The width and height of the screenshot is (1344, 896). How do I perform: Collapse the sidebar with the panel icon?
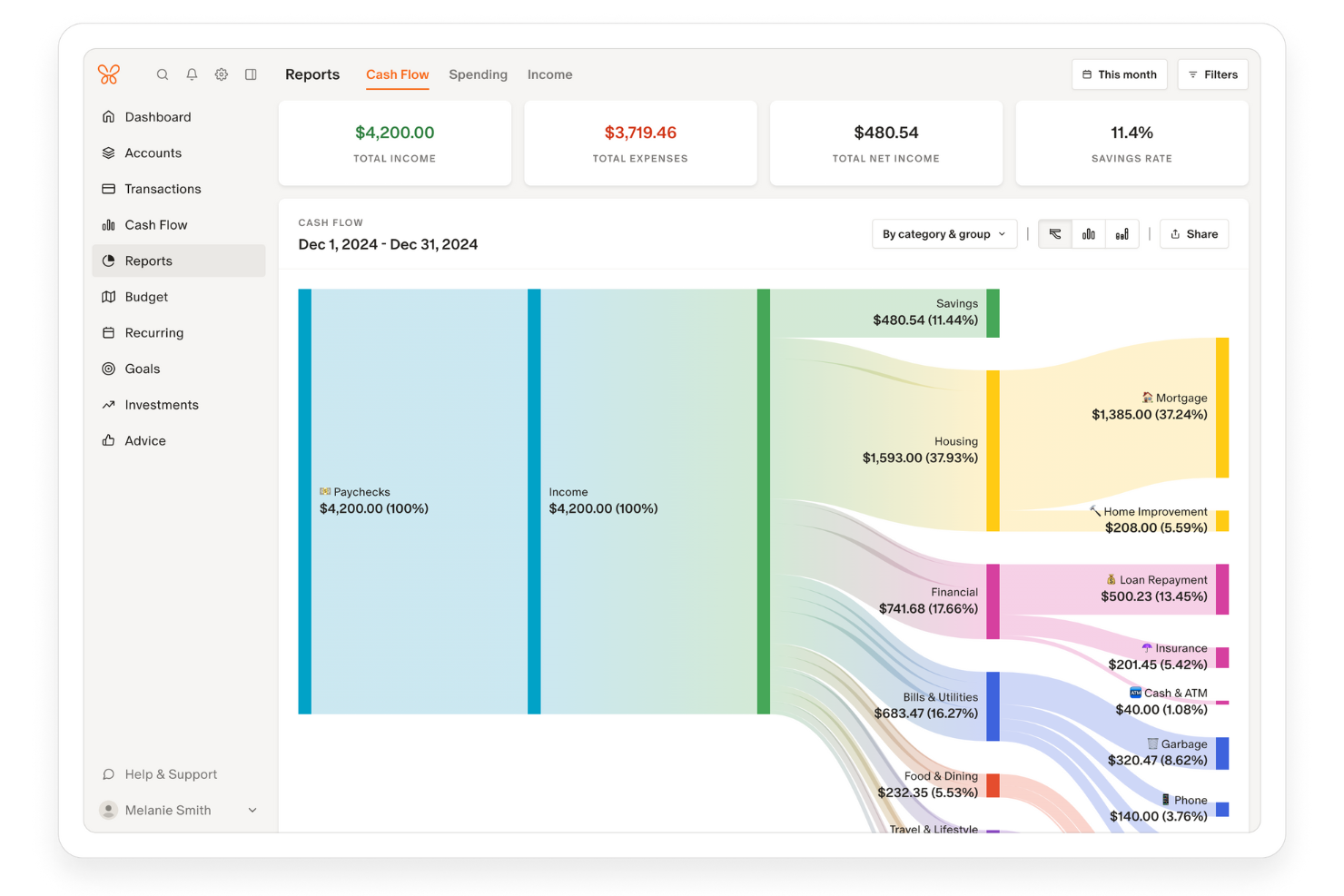(x=251, y=74)
